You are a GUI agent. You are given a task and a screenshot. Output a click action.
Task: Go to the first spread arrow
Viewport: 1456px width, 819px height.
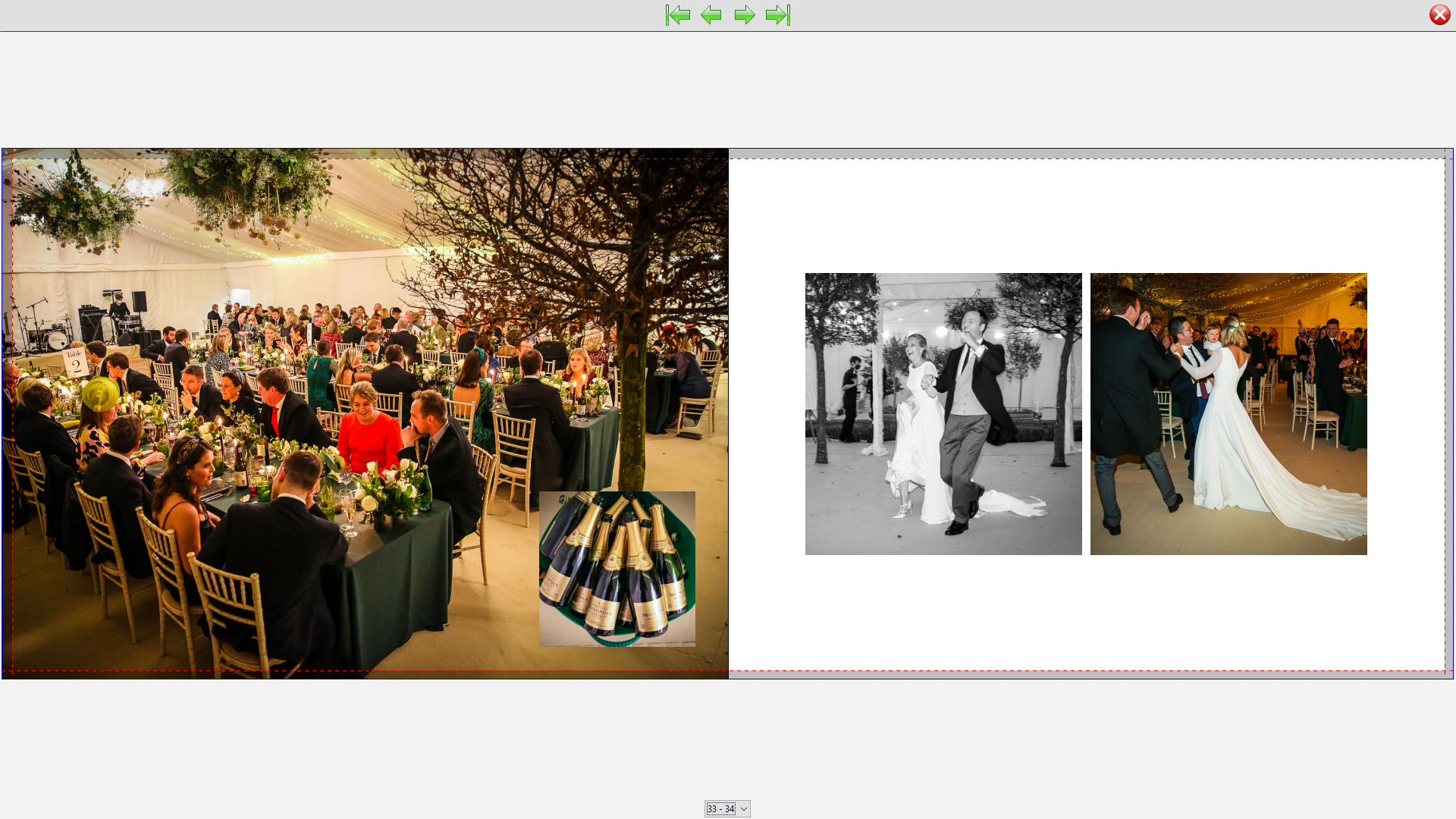[677, 15]
